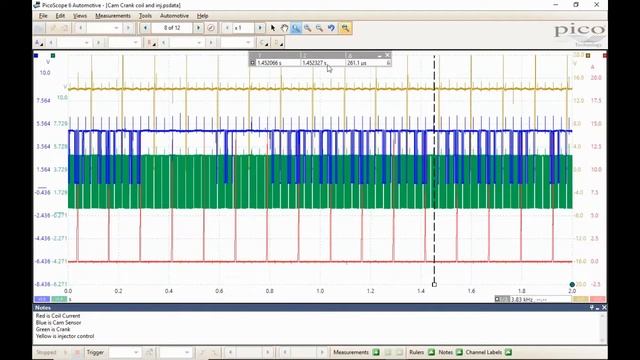640x360 pixels.
Task: Select the highlighted zoom window tool
Action: coord(296,28)
